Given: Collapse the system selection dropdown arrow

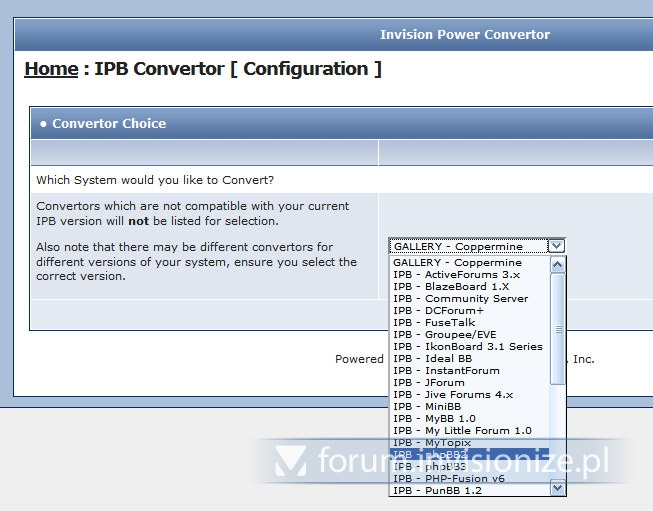Looking at the screenshot, I should [x=557, y=246].
